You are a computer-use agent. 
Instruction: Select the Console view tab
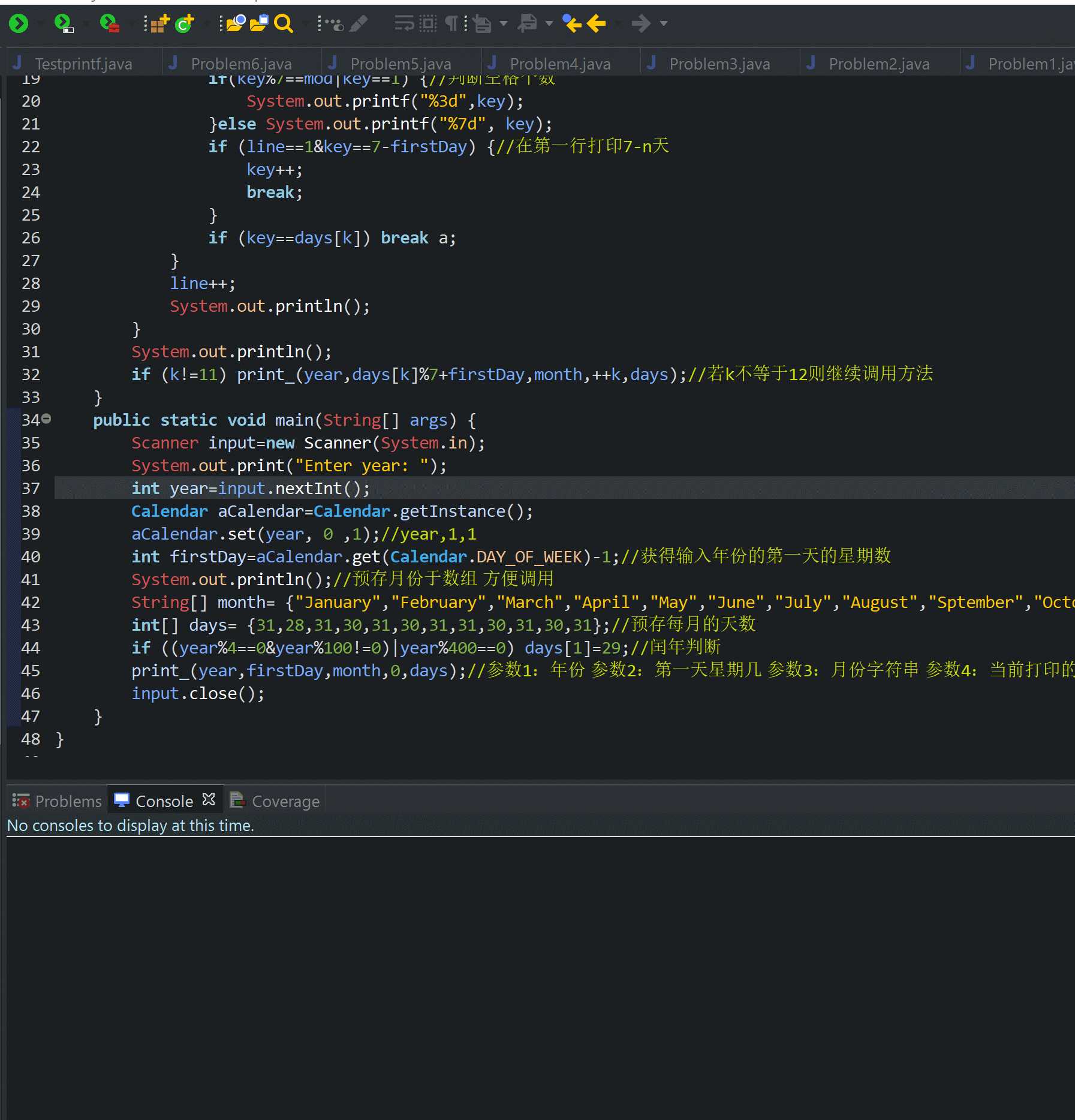(x=164, y=801)
